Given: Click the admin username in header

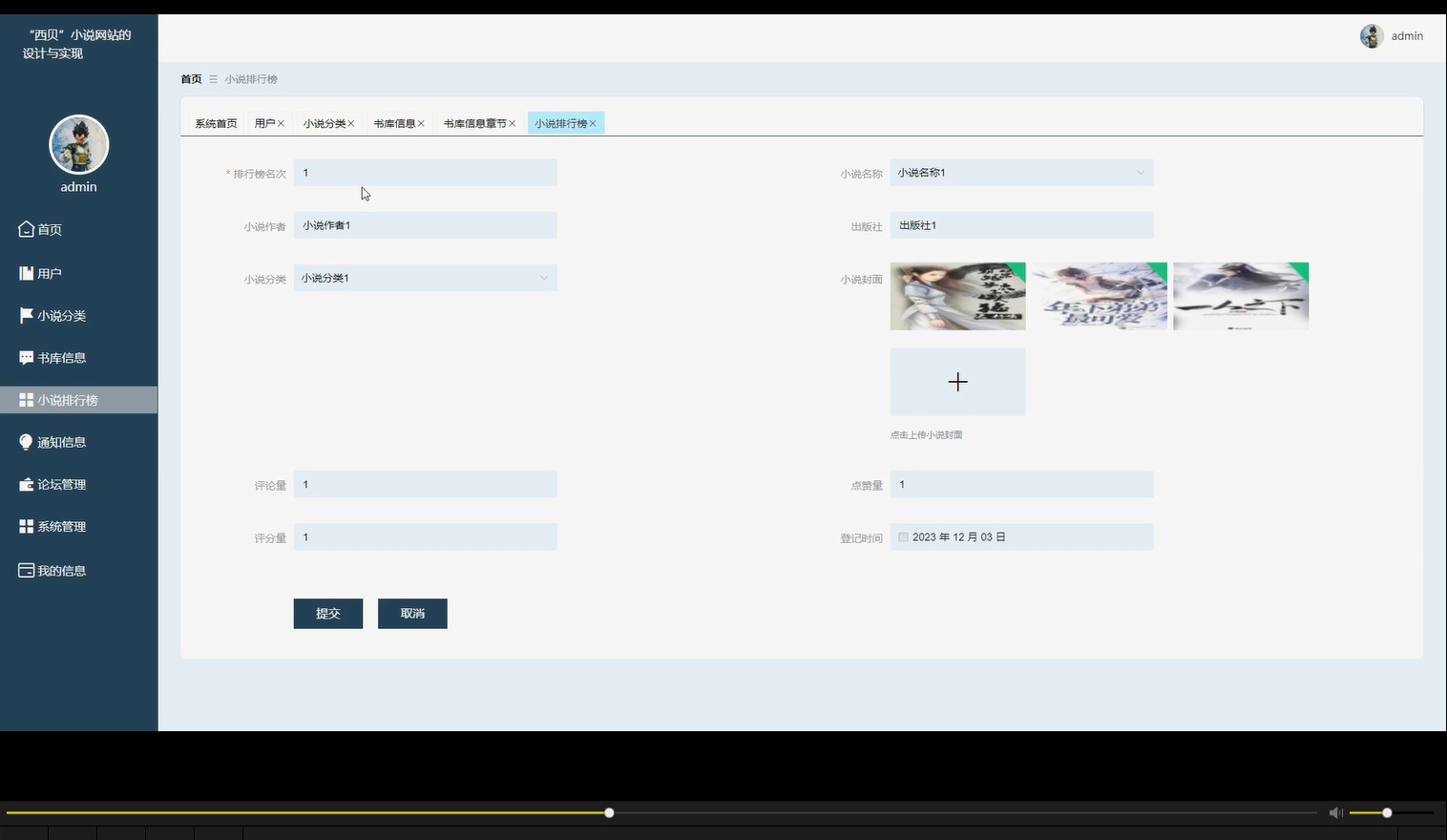Looking at the screenshot, I should click(x=1407, y=36).
